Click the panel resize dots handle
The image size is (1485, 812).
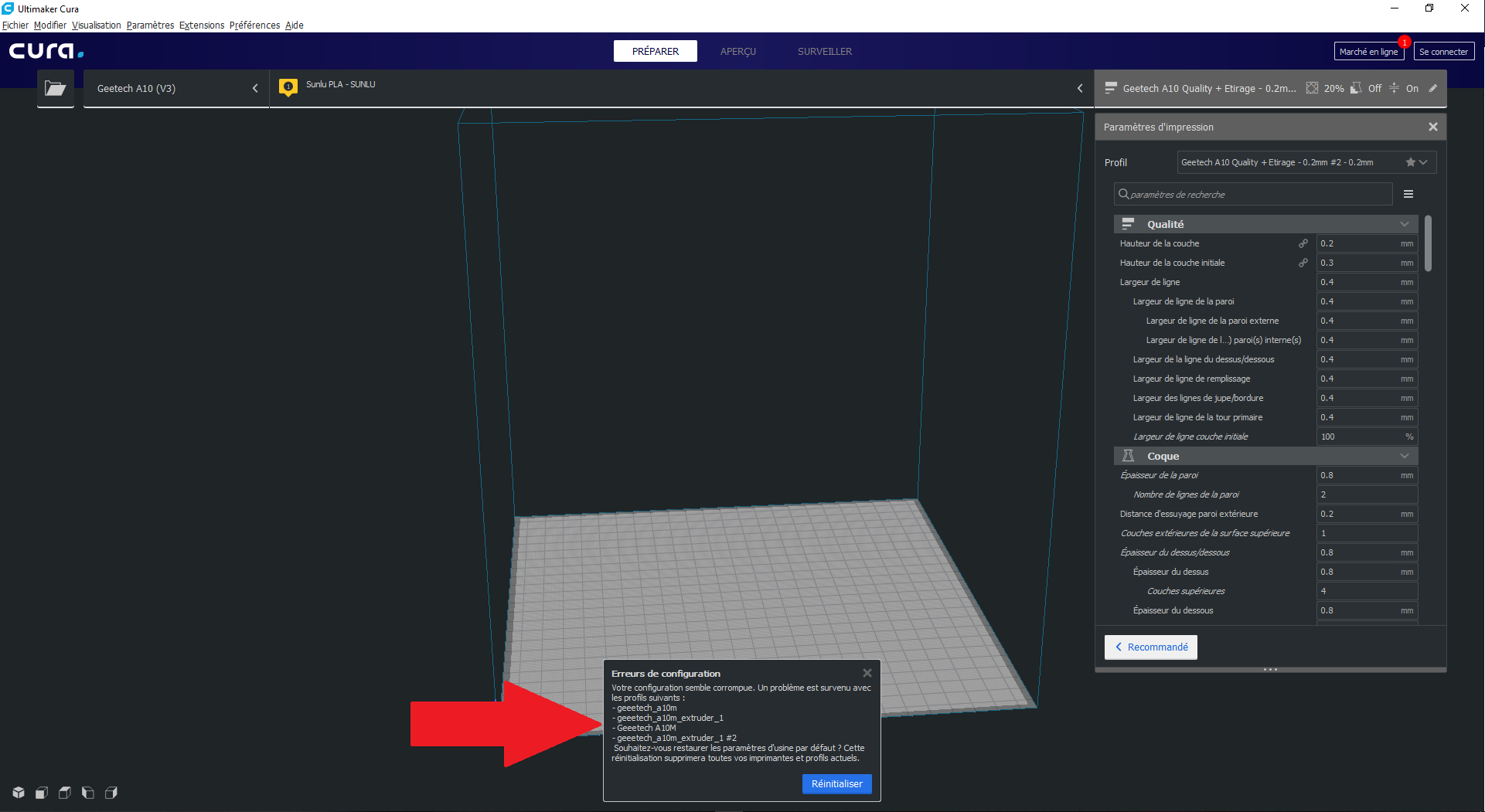pos(1270,669)
